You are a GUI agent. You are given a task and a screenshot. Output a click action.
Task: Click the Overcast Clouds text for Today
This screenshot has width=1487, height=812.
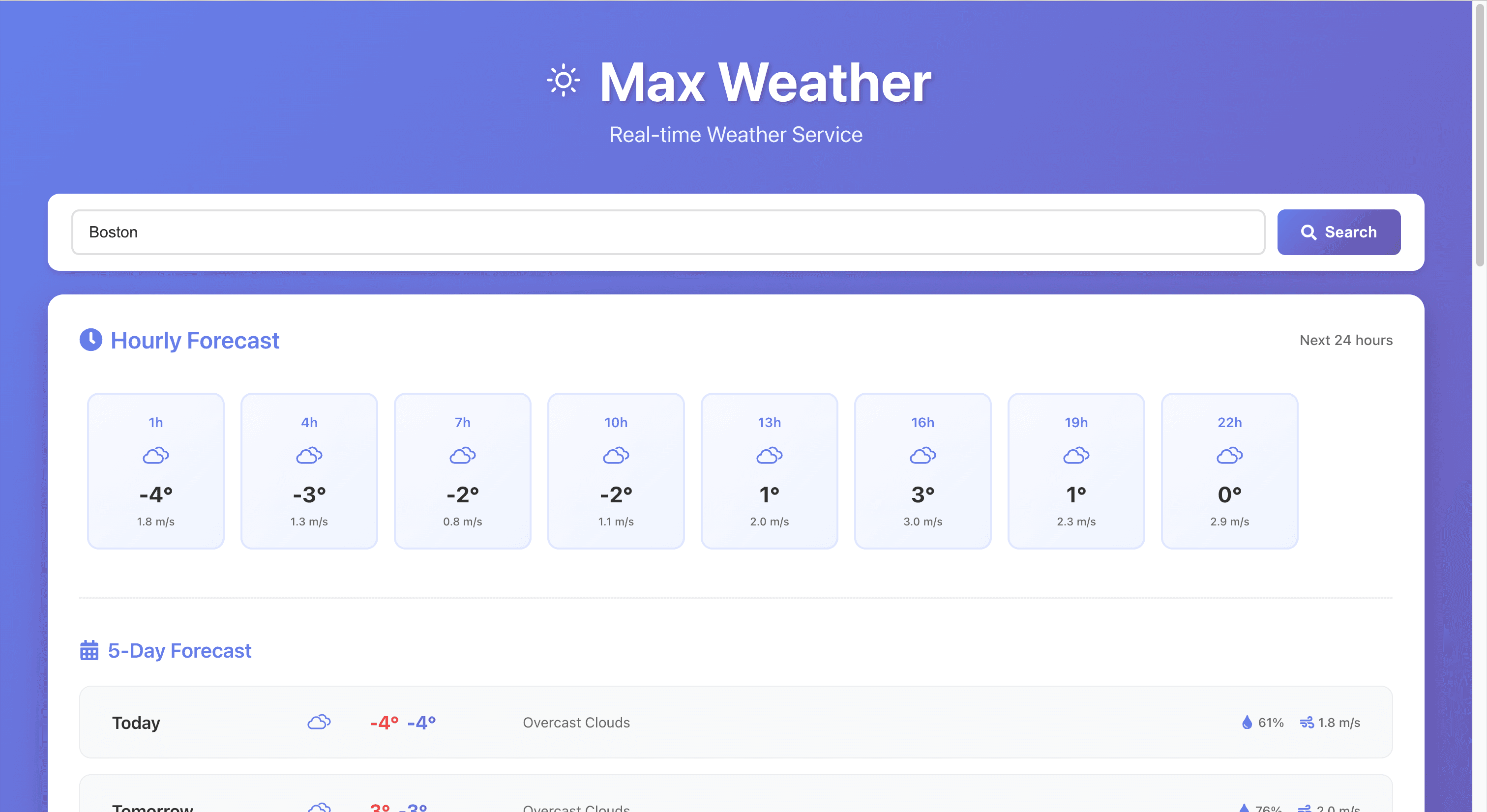tap(575, 722)
